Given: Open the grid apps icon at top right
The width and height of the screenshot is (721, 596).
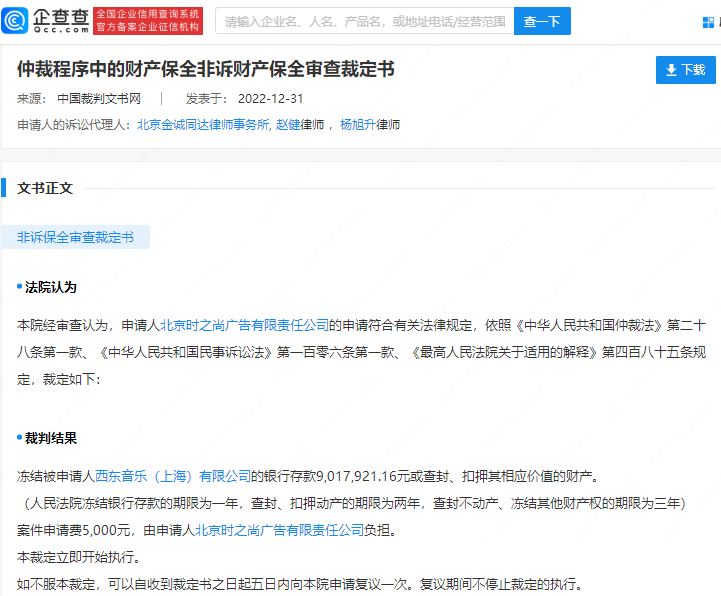Looking at the screenshot, I should point(708,22).
